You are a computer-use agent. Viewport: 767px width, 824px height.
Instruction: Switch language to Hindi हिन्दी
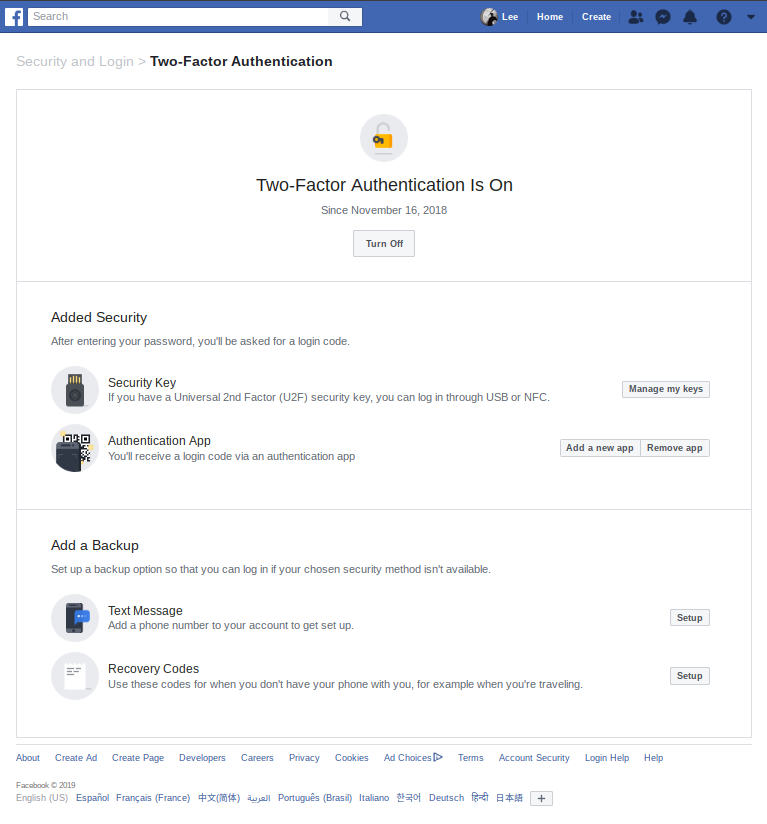tap(480, 797)
